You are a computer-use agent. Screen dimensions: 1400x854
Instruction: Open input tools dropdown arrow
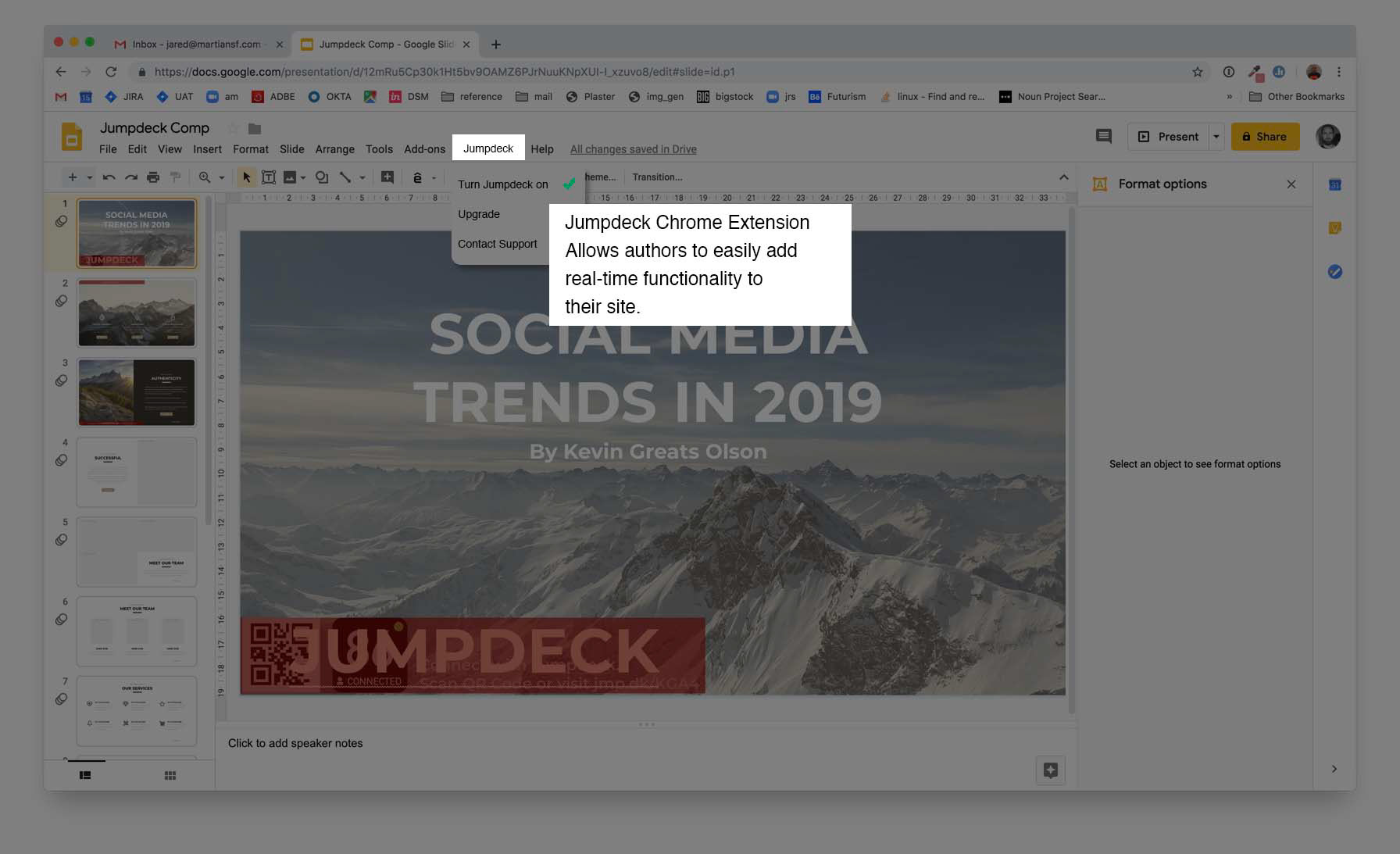[x=434, y=178]
